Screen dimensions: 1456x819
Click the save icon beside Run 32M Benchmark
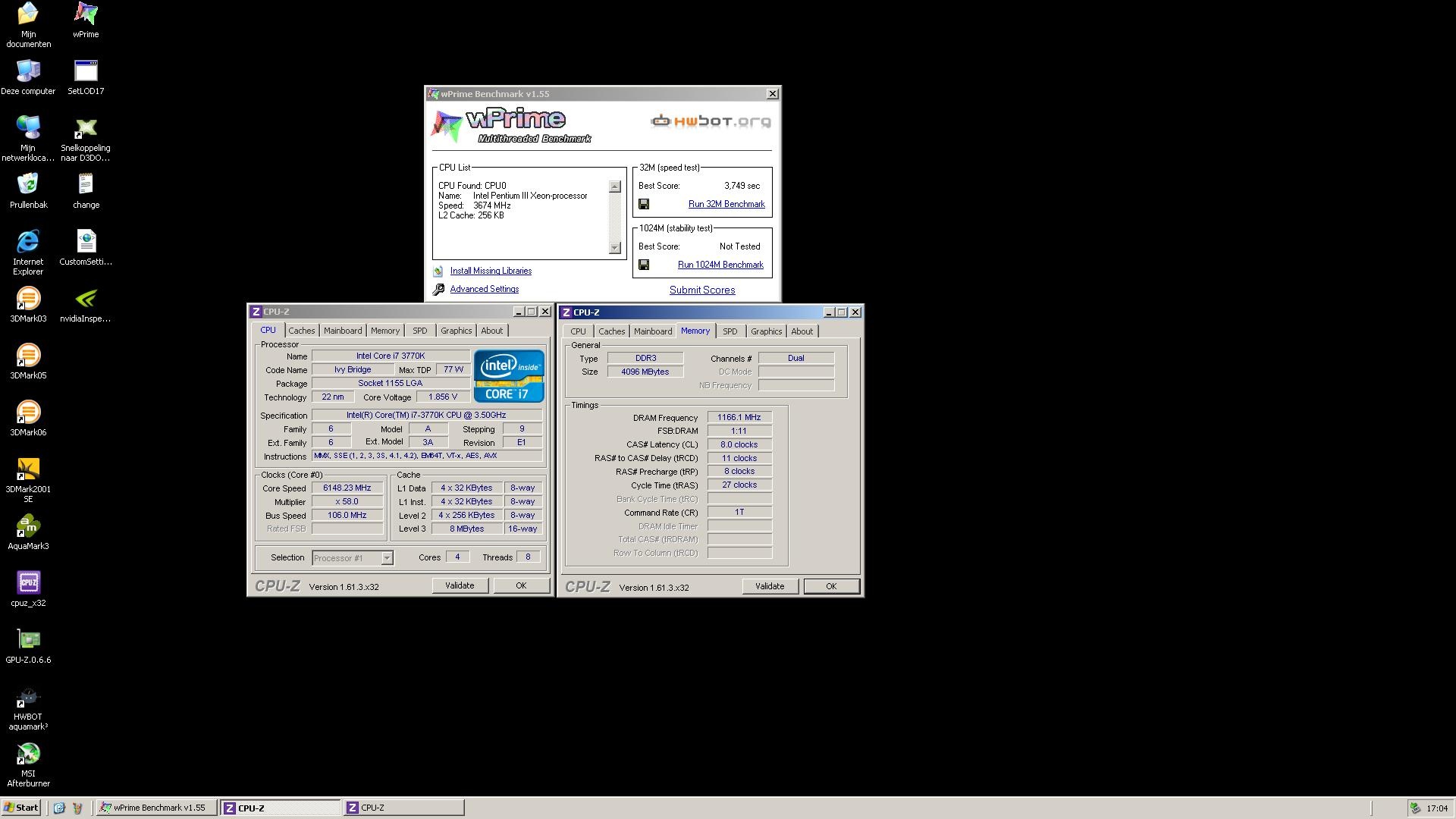click(x=644, y=204)
